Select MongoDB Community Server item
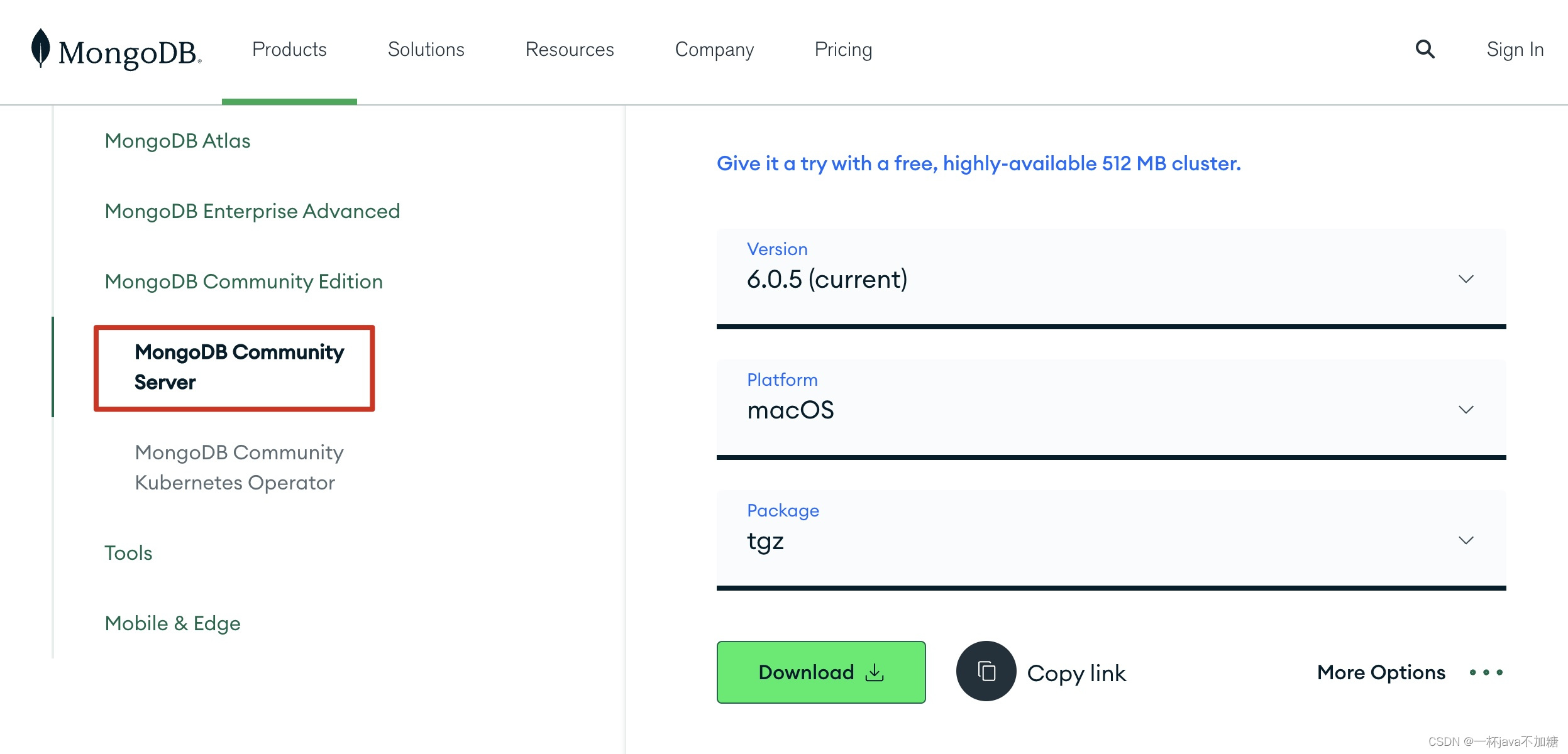This screenshot has width=1568, height=754. [239, 367]
